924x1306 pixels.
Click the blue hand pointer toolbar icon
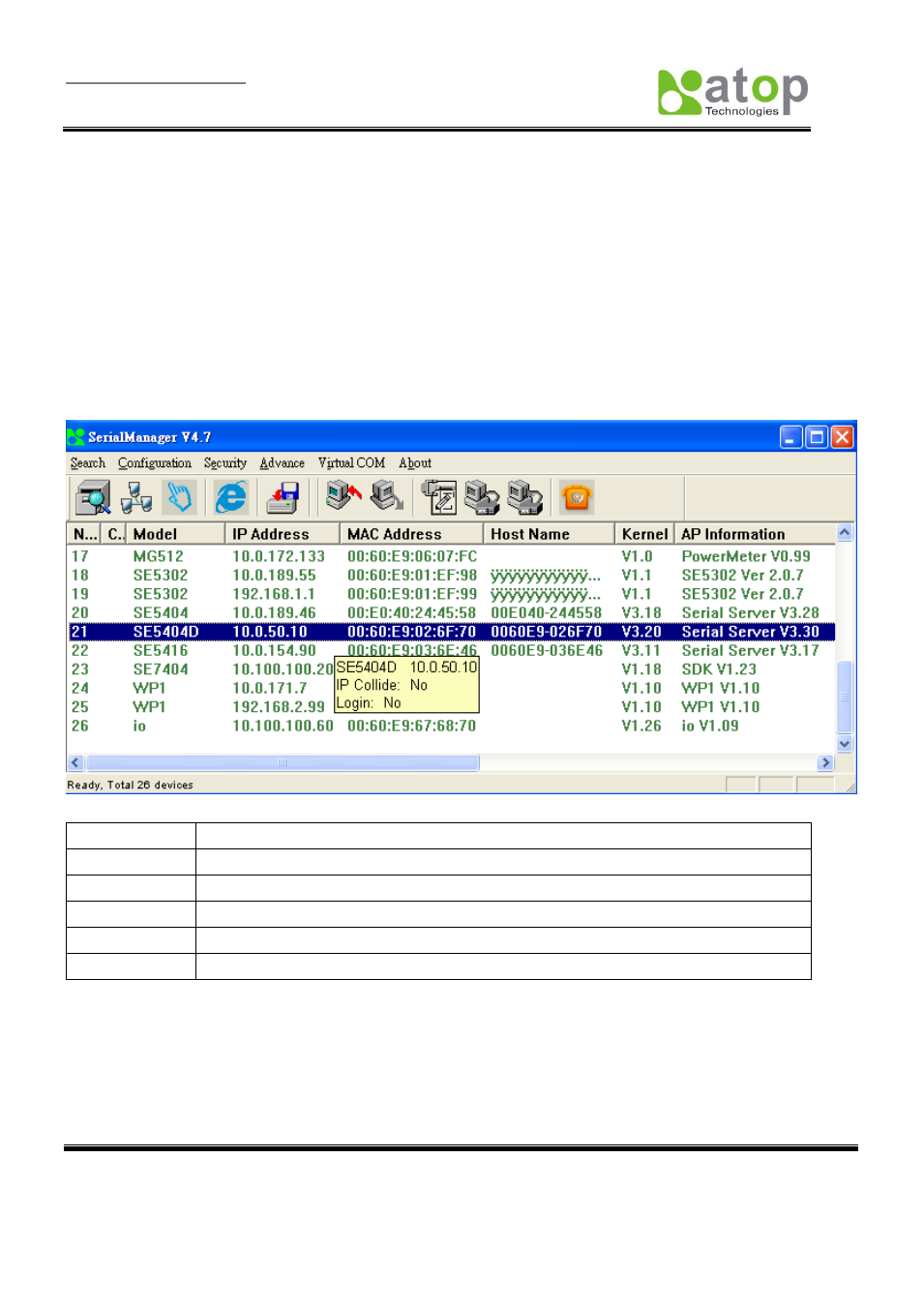click(x=179, y=498)
